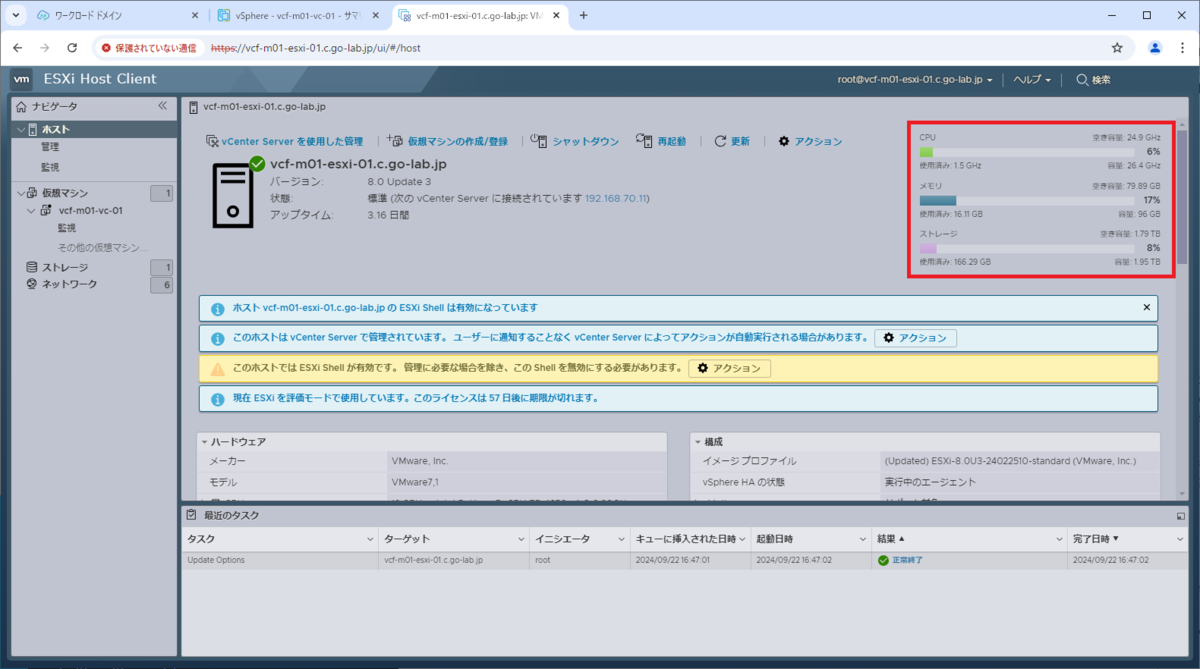The image size is (1200, 669).
Task: Click the network count badge 6
Action: [161, 285]
